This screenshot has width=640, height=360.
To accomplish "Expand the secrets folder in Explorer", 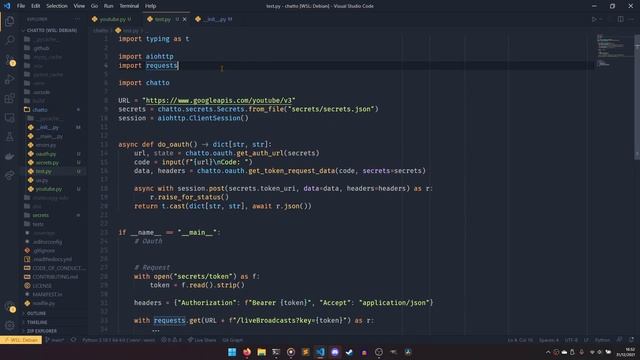I will click(40, 215).
